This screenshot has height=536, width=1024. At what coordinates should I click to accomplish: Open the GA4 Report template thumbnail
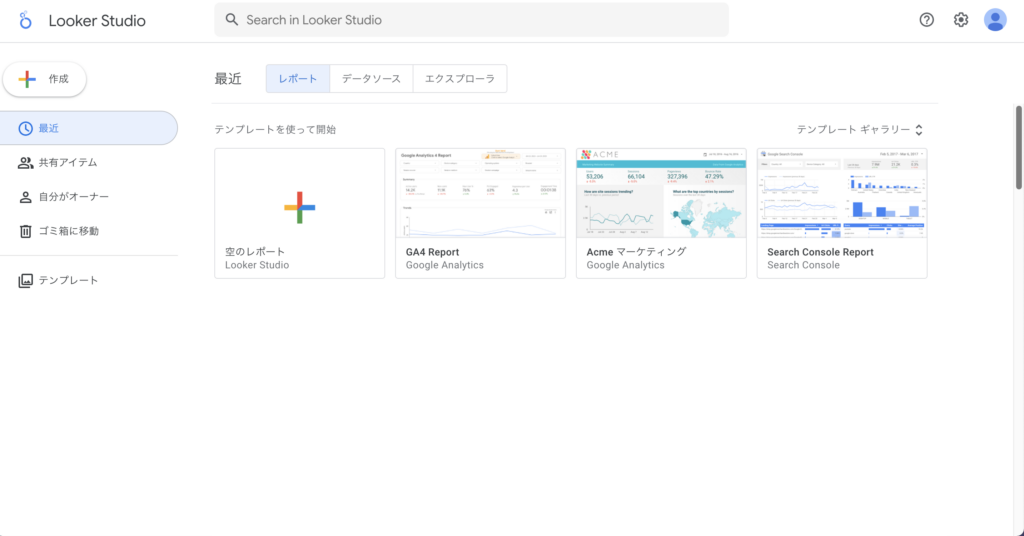481,193
